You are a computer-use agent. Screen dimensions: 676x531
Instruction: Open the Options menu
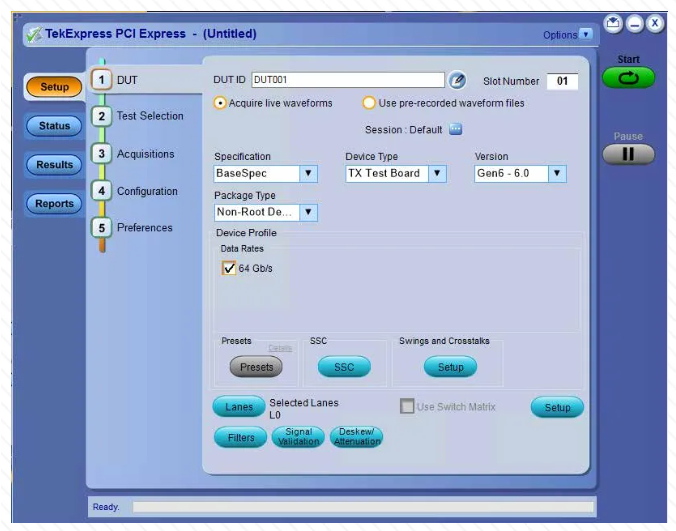567,35
